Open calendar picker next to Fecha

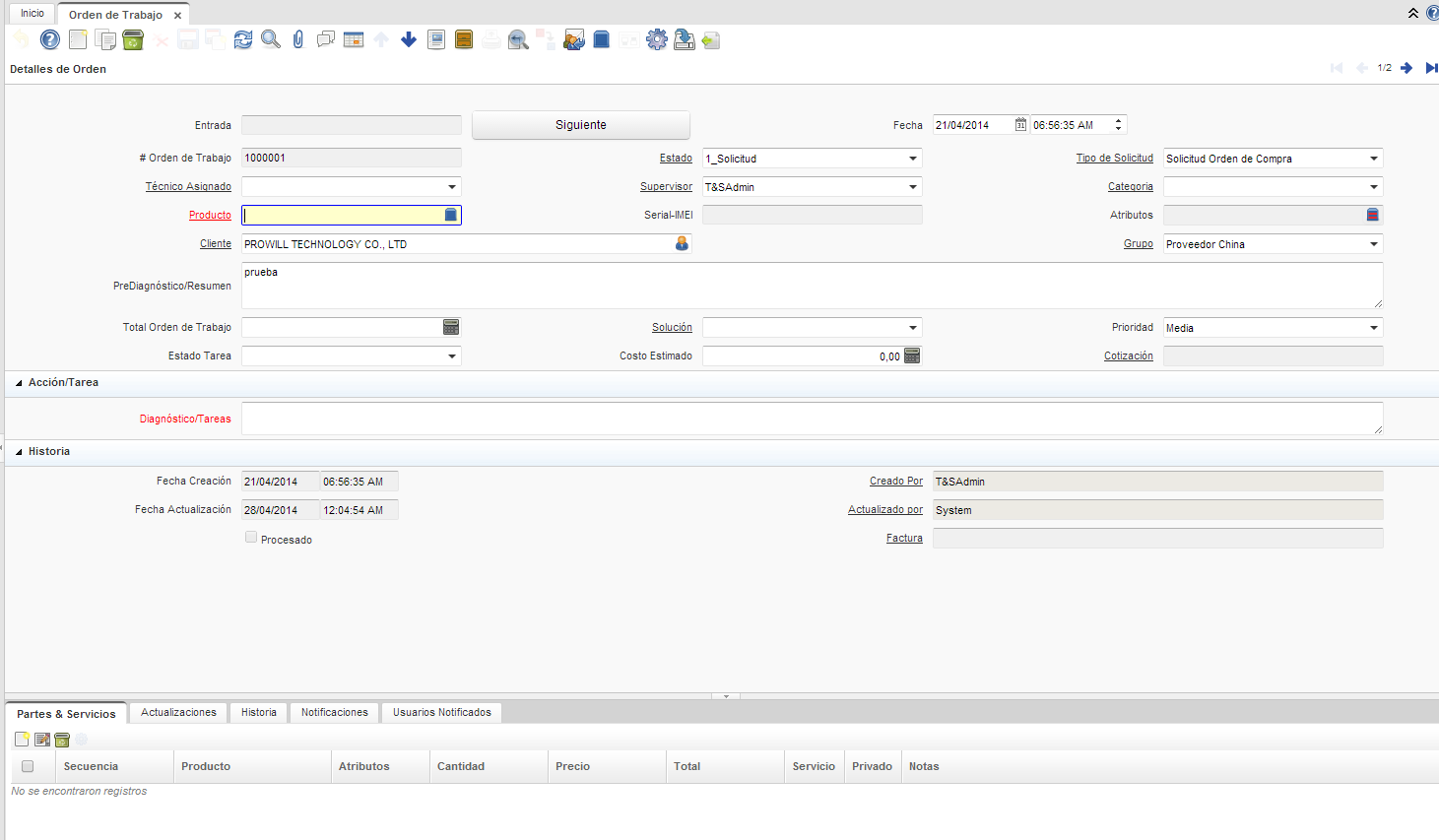1020,125
